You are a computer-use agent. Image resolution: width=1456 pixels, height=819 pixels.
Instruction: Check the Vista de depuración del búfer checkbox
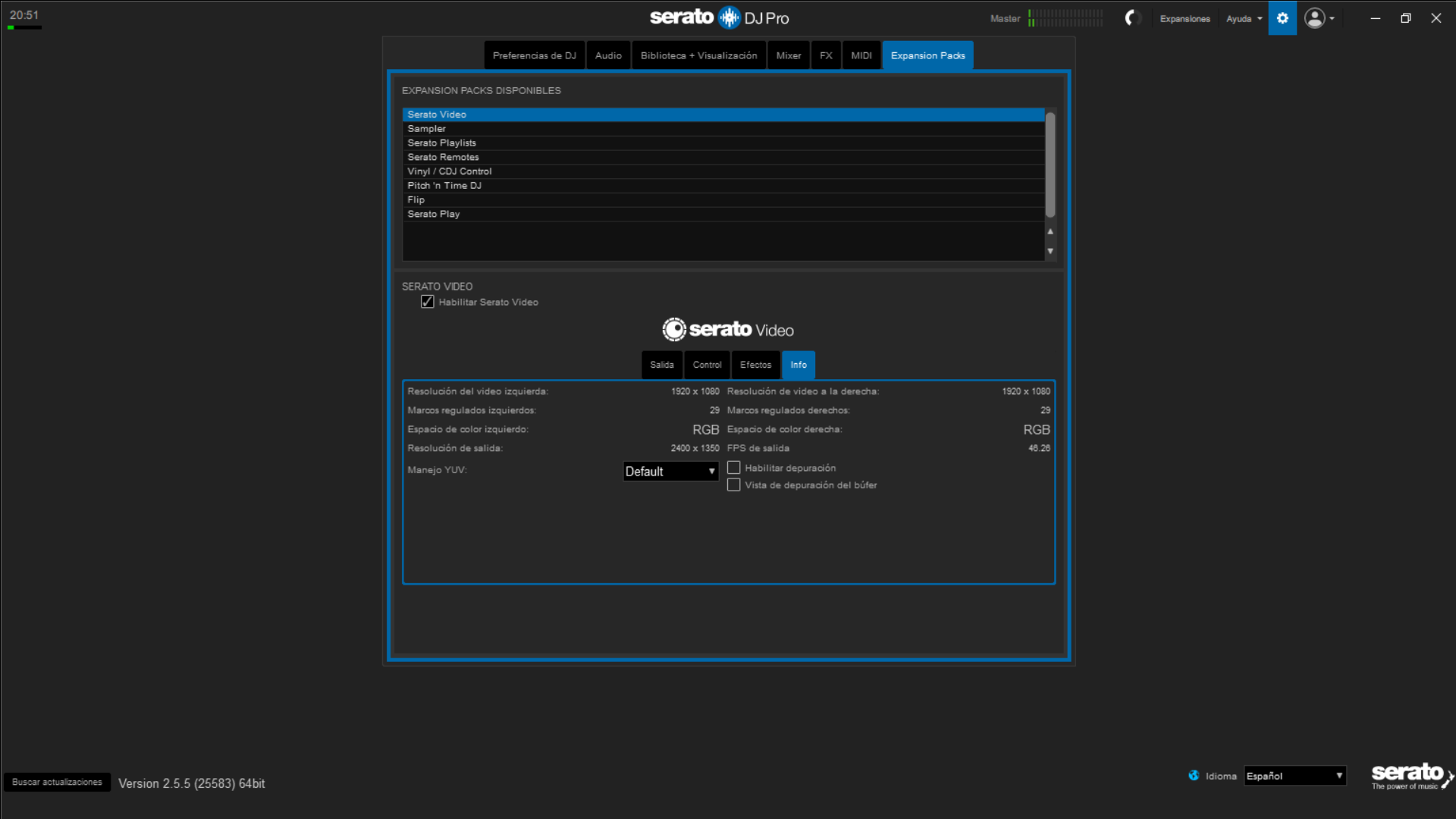click(733, 485)
